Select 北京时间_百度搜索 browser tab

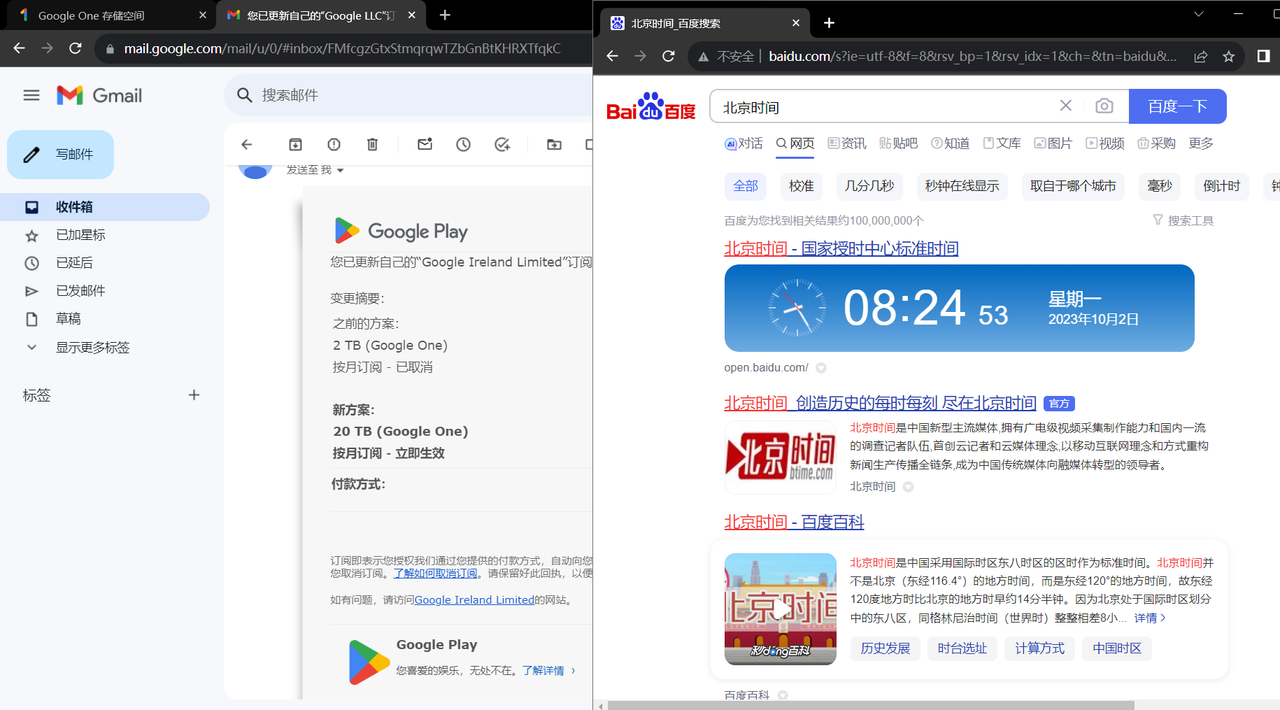tap(706, 23)
